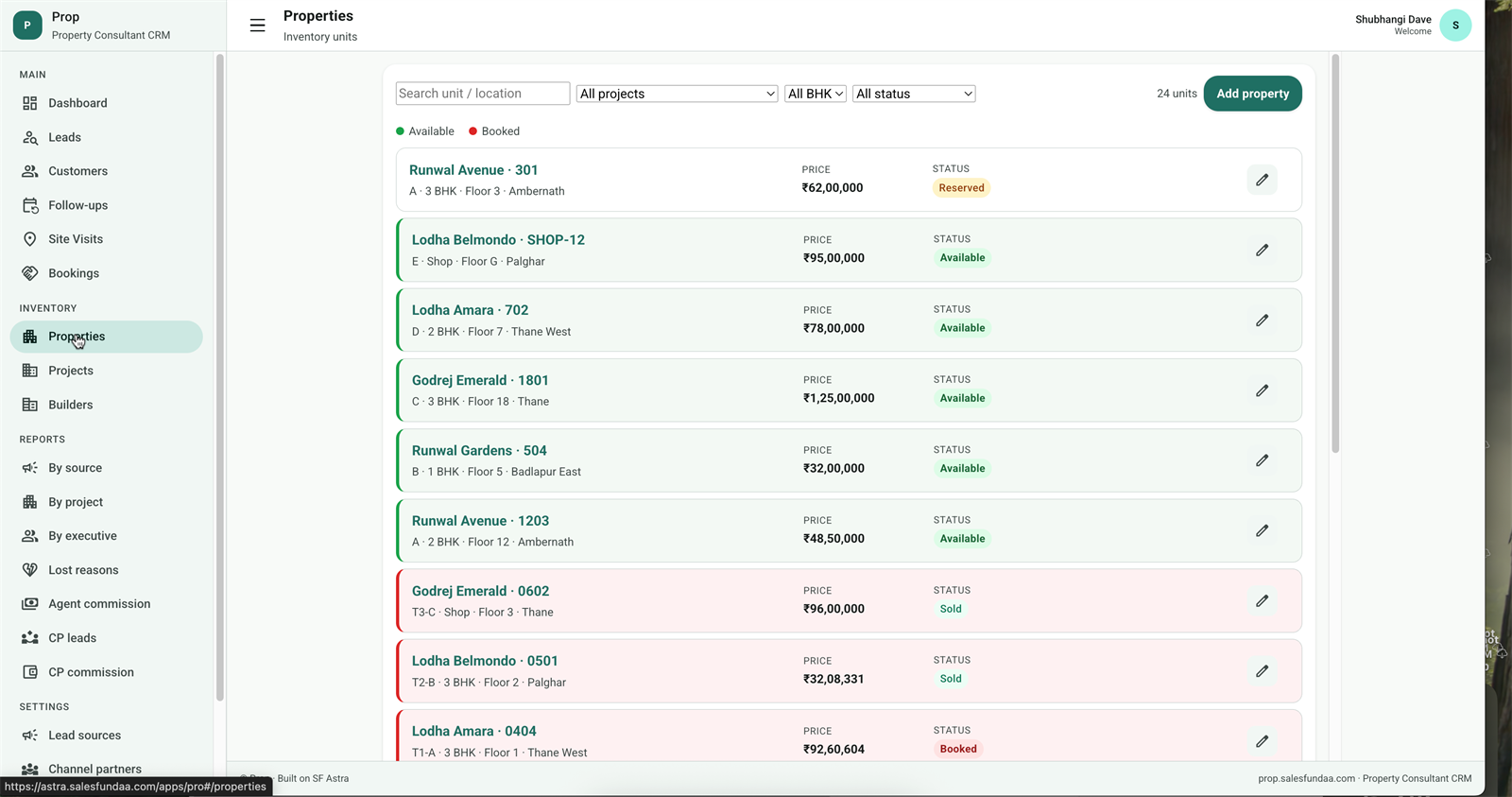This screenshot has width=1512, height=797.
Task: Click the Site Visits pin icon
Action: tap(30, 239)
